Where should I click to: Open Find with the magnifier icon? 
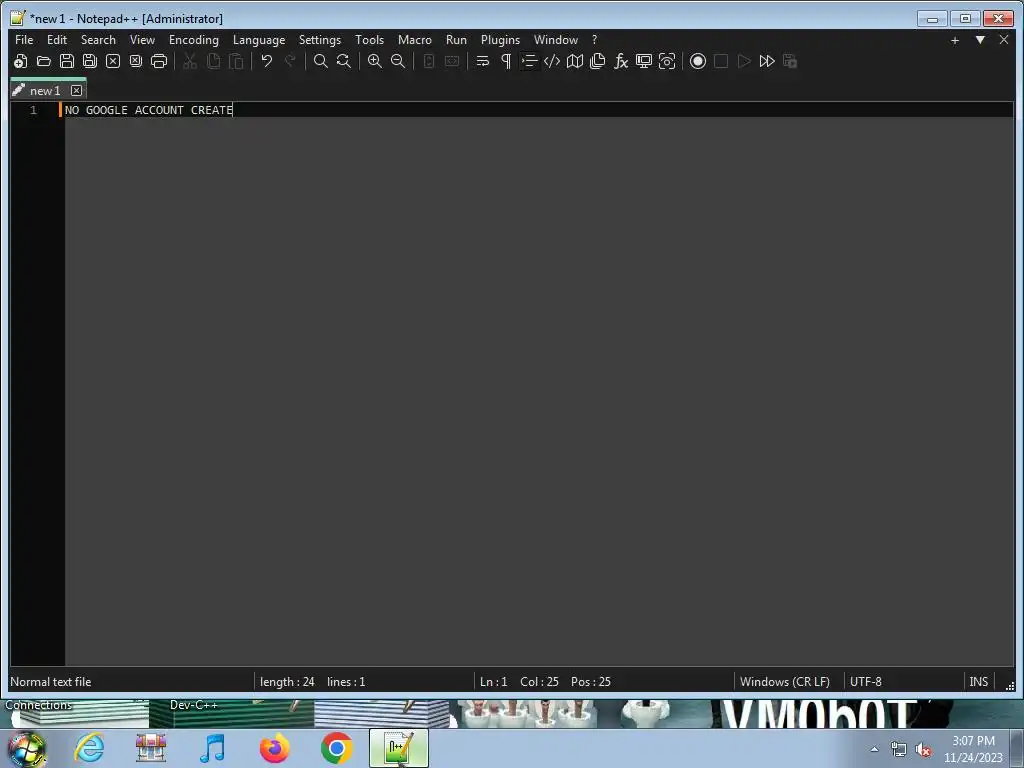(x=321, y=61)
